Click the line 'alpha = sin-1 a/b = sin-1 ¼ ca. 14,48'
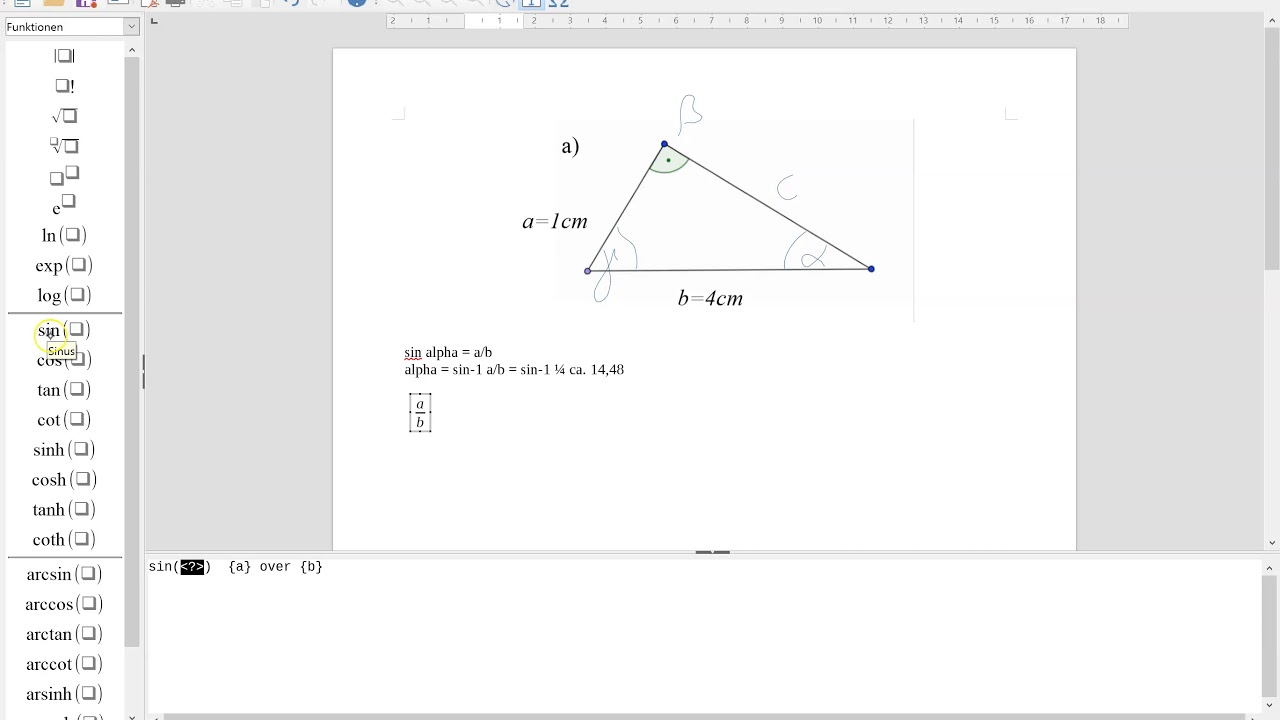Screen dimensions: 1280x720 [x=514, y=370]
